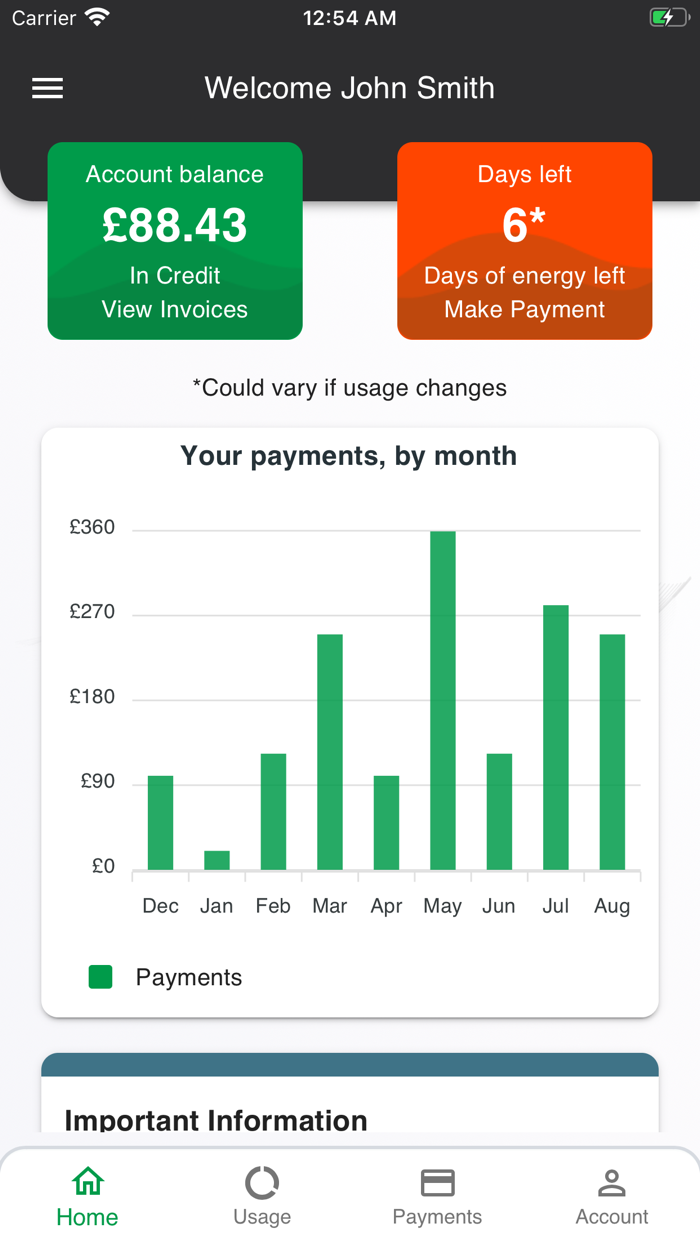This screenshot has width=700, height=1244.
Task: Switch to the Payments tab label
Action: 437,1217
